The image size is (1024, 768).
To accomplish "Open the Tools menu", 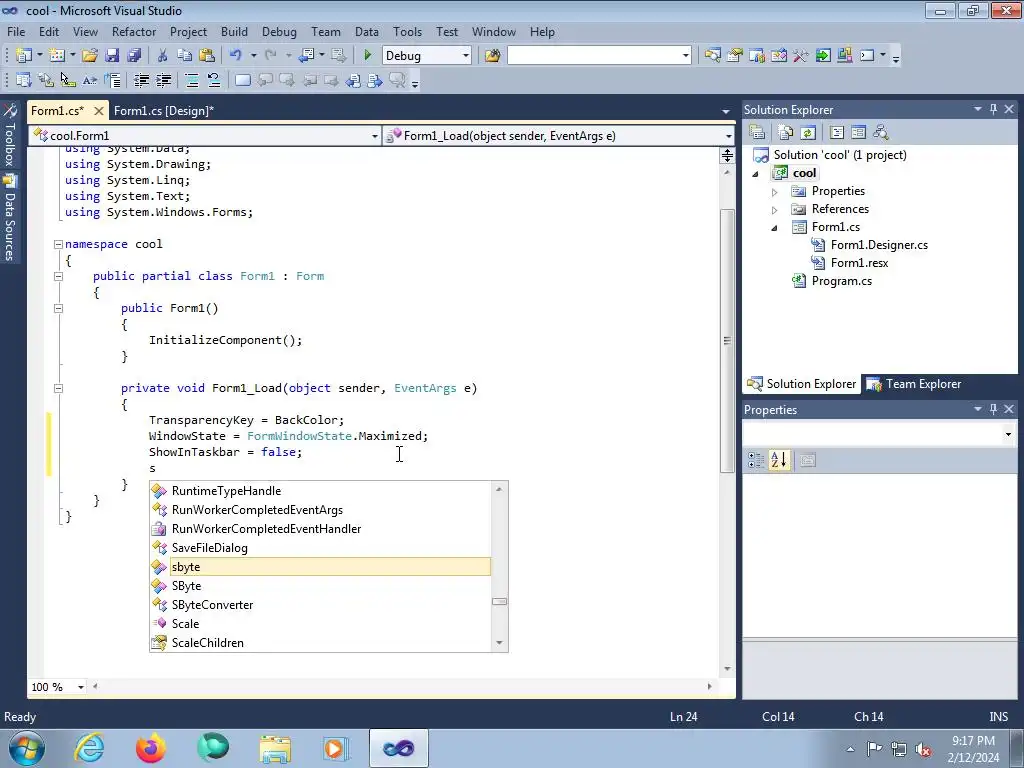I will [407, 31].
